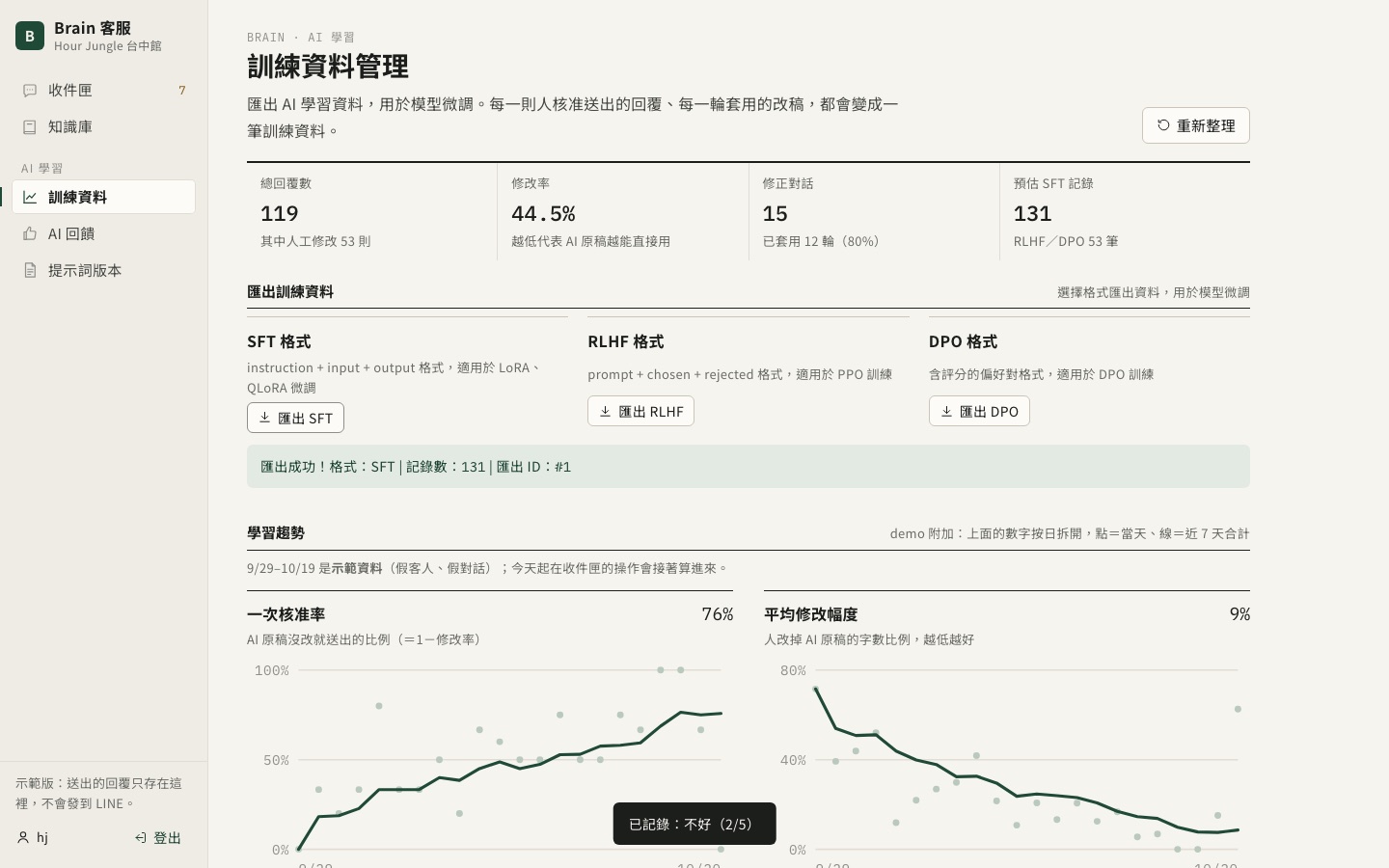Image resolution: width=1389 pixels, height=868 pixels.
Task: Click the 收件匣 unread count 7
Action: coord(182,91)
